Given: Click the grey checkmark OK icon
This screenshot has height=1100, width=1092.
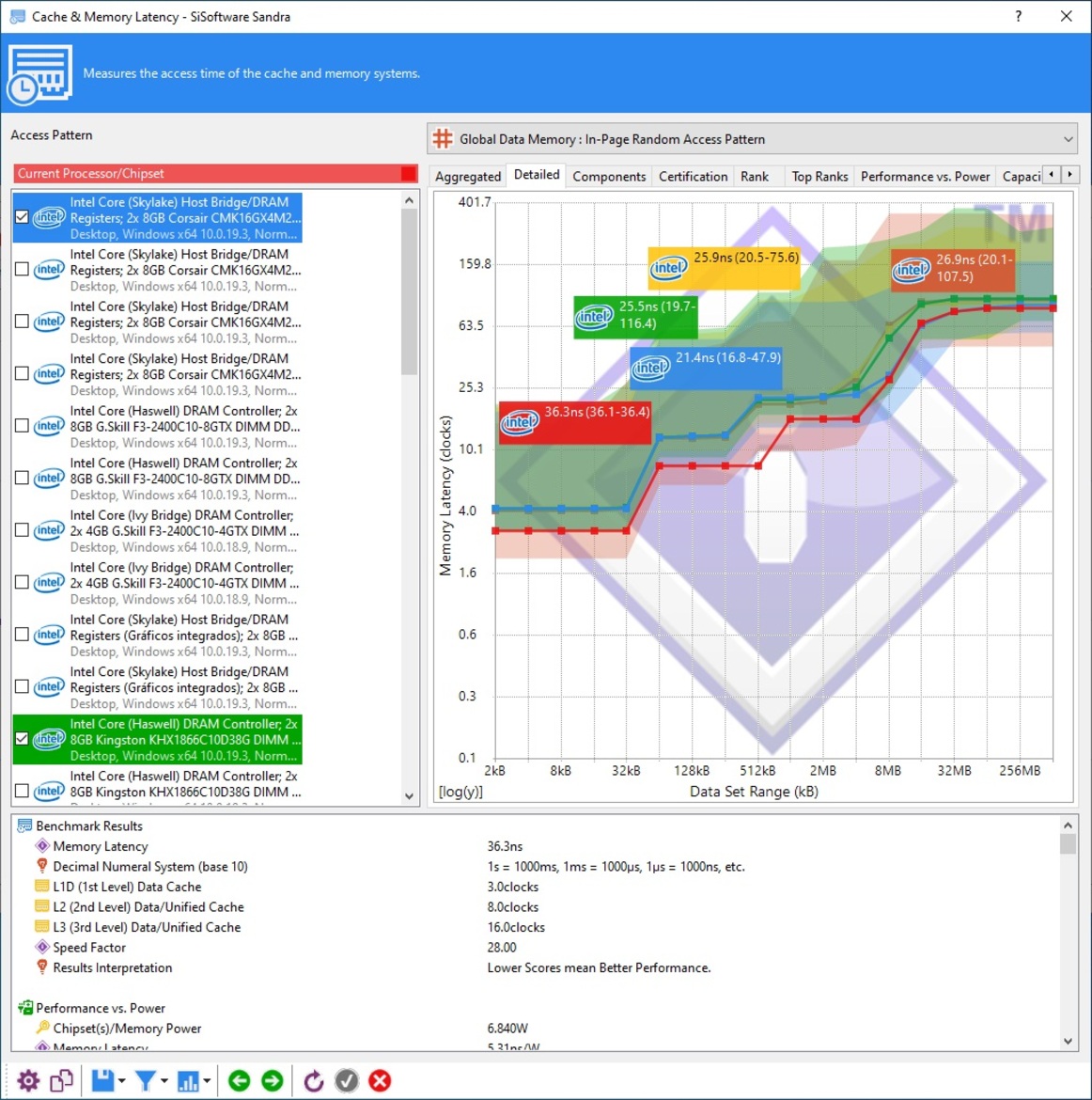Looking at the screenshot, I should tap(347, 1080).
